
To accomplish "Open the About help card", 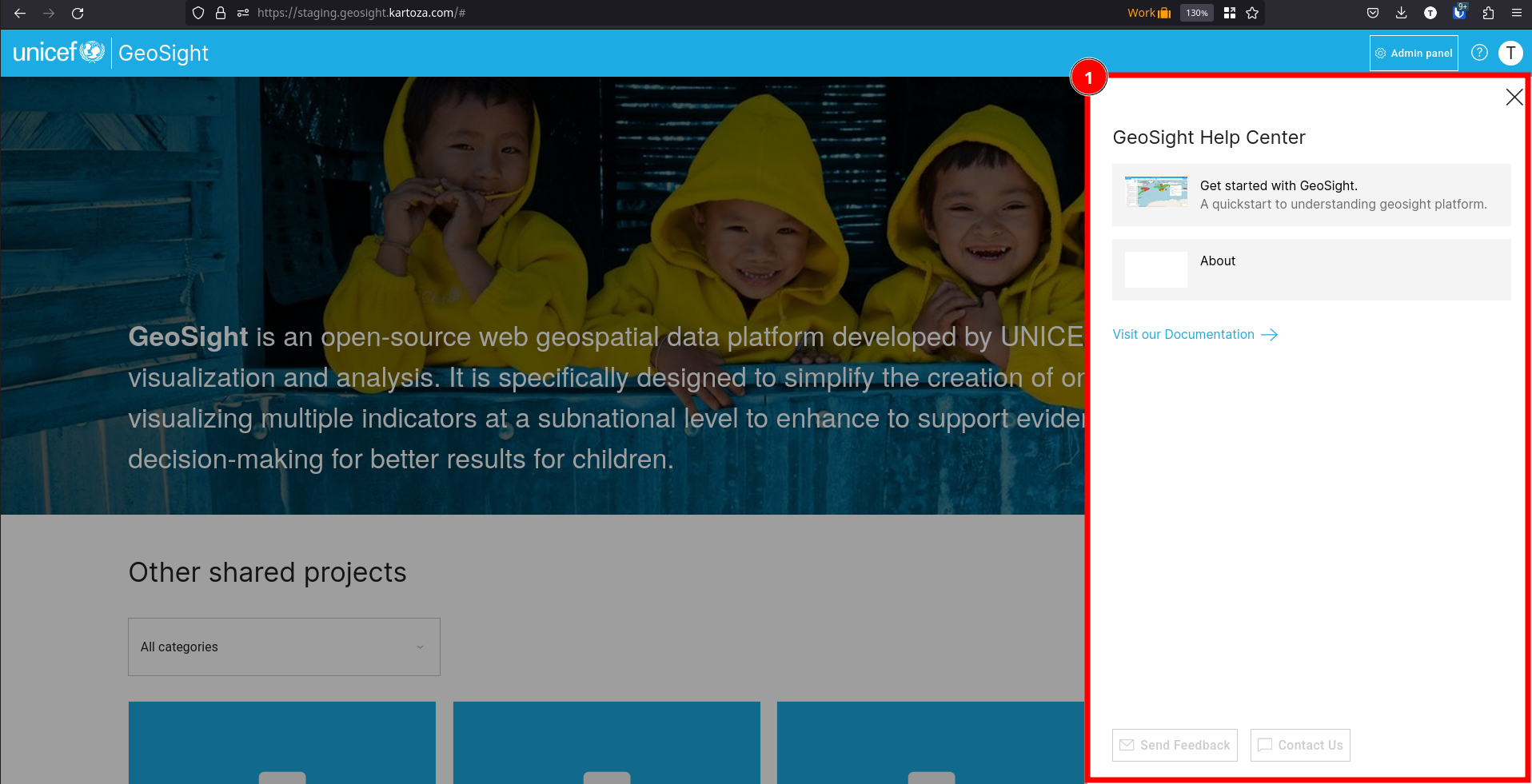I will pos(1311,270).
